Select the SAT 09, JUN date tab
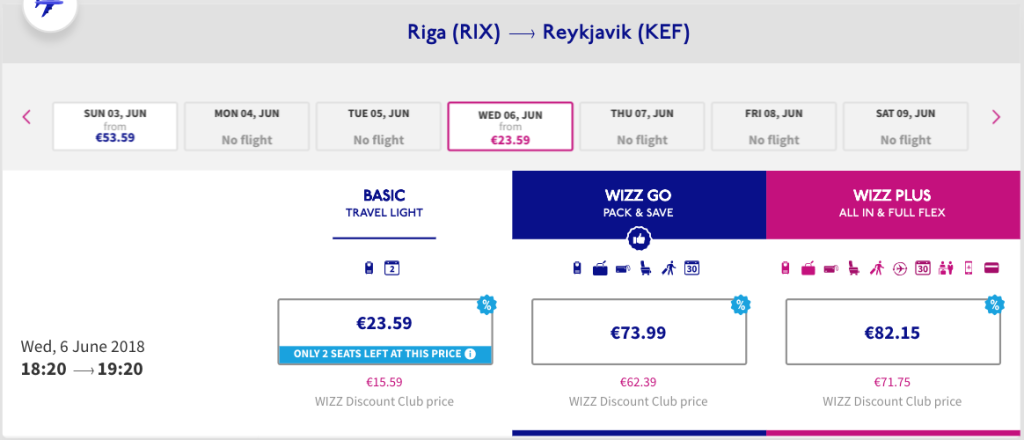This screenshot has width=1024, height=440. pyautogui.click(x=906, y=127)
